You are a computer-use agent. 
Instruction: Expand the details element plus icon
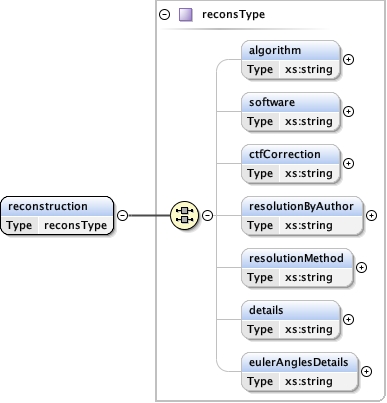[348, 319]
